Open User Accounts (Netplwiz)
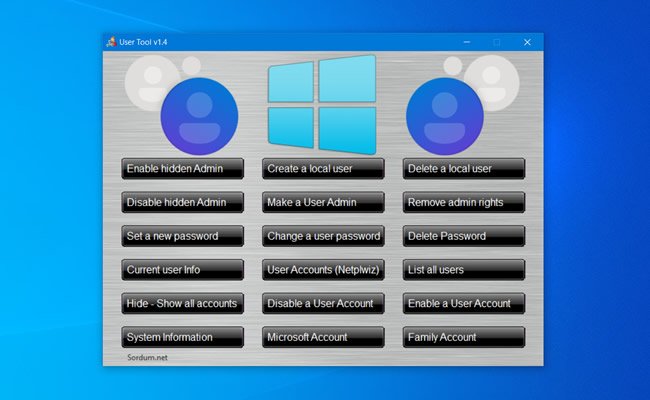Image resolution: width=650 pixels, height=400 pixels. (x=323, y=270)
